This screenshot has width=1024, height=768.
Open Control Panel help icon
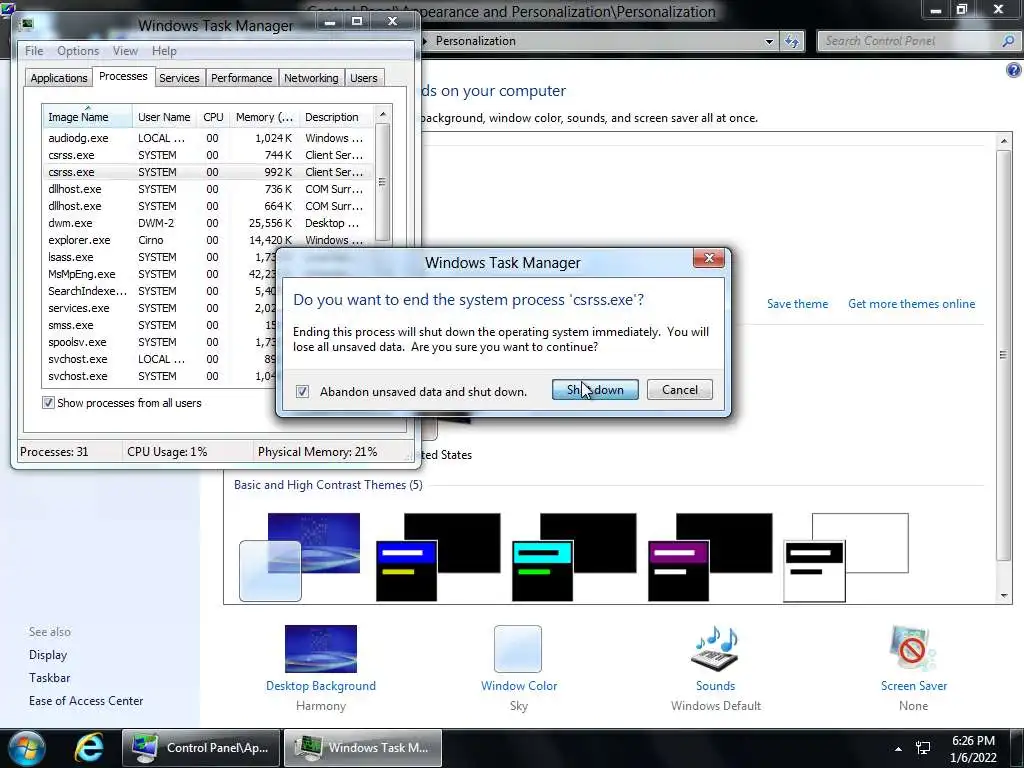(x=1013, y=70)
